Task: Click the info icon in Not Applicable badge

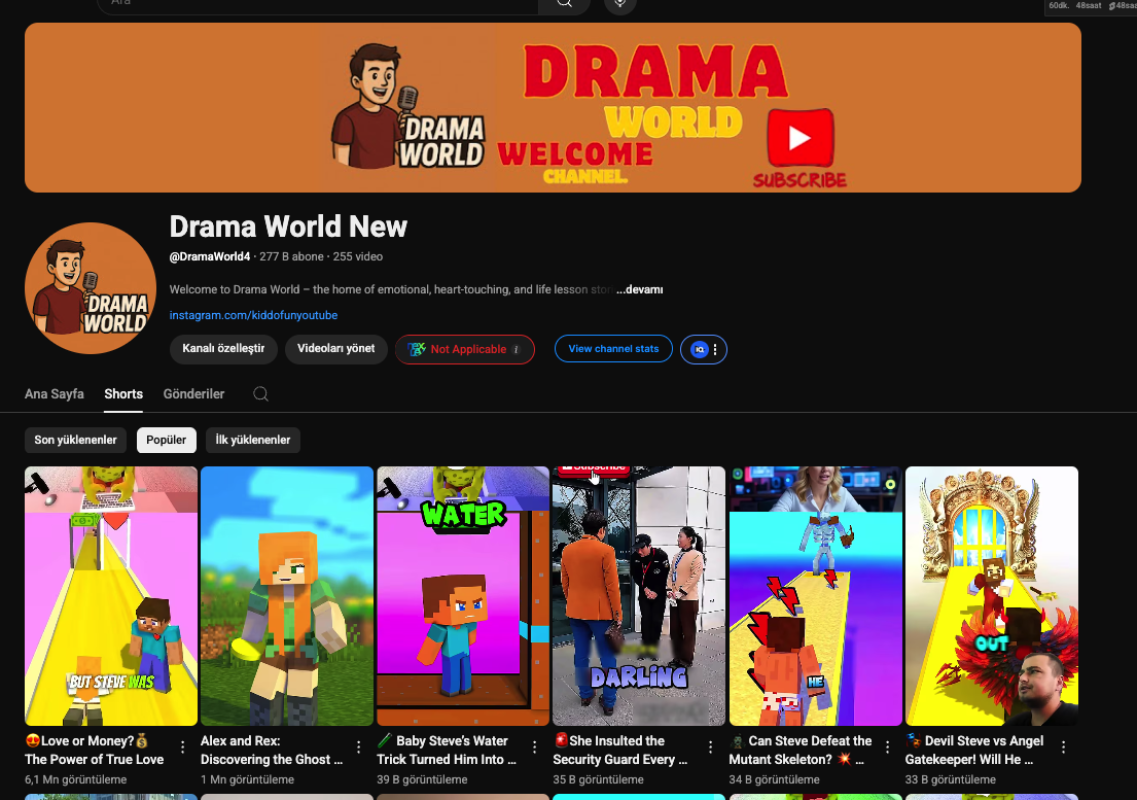Action: click(516, 350)
